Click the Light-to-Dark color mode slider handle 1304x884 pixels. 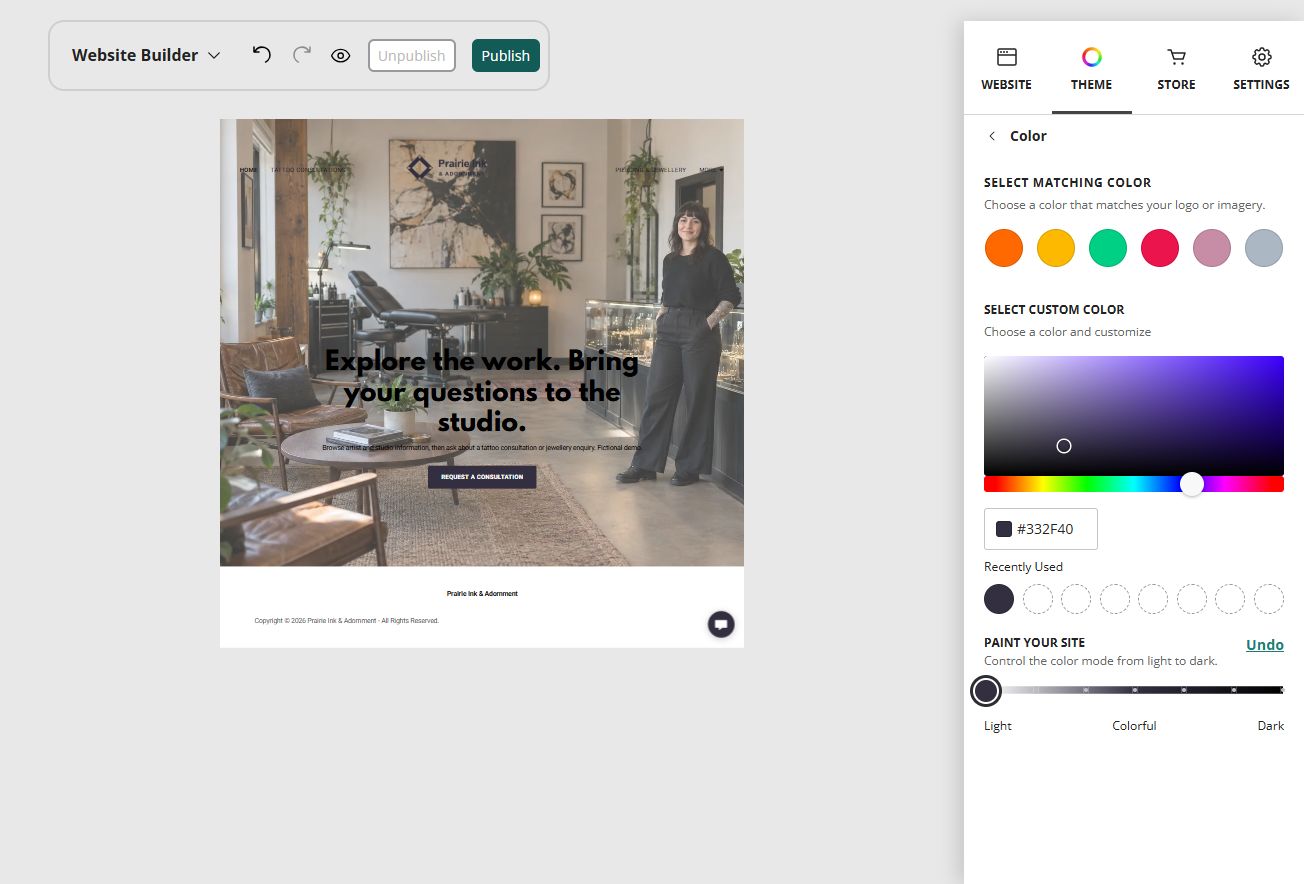tap(986, 690)
